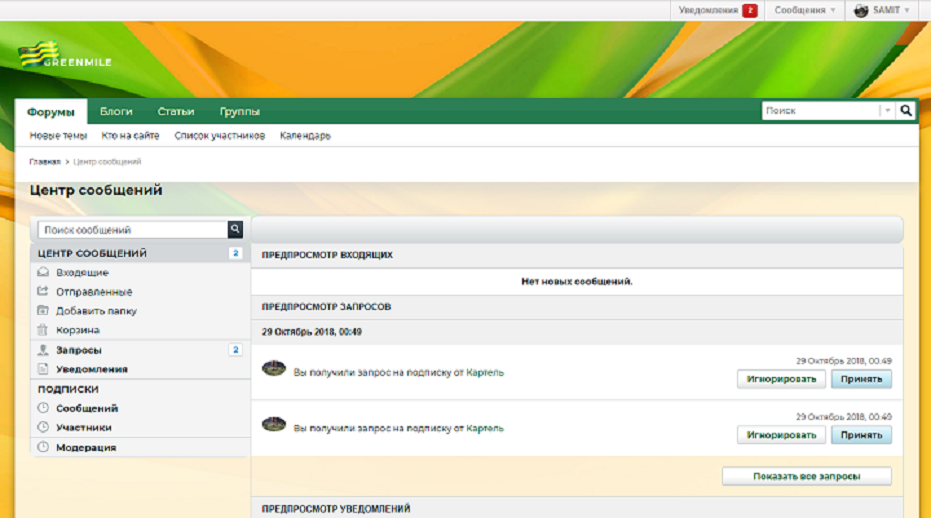Switch to the Блоги tab
The width and height of the screenshot is (931, 518).
tap(116, 111)
